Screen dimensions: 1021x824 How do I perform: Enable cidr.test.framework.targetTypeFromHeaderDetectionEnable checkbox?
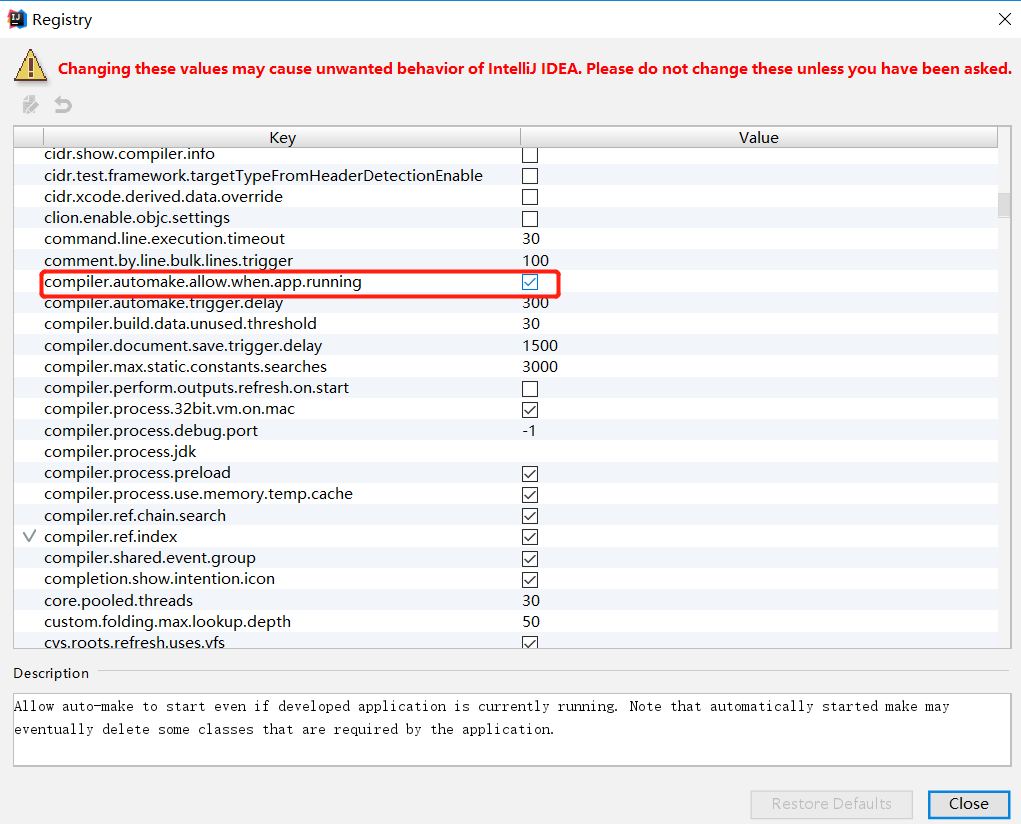tap(530, 176)
